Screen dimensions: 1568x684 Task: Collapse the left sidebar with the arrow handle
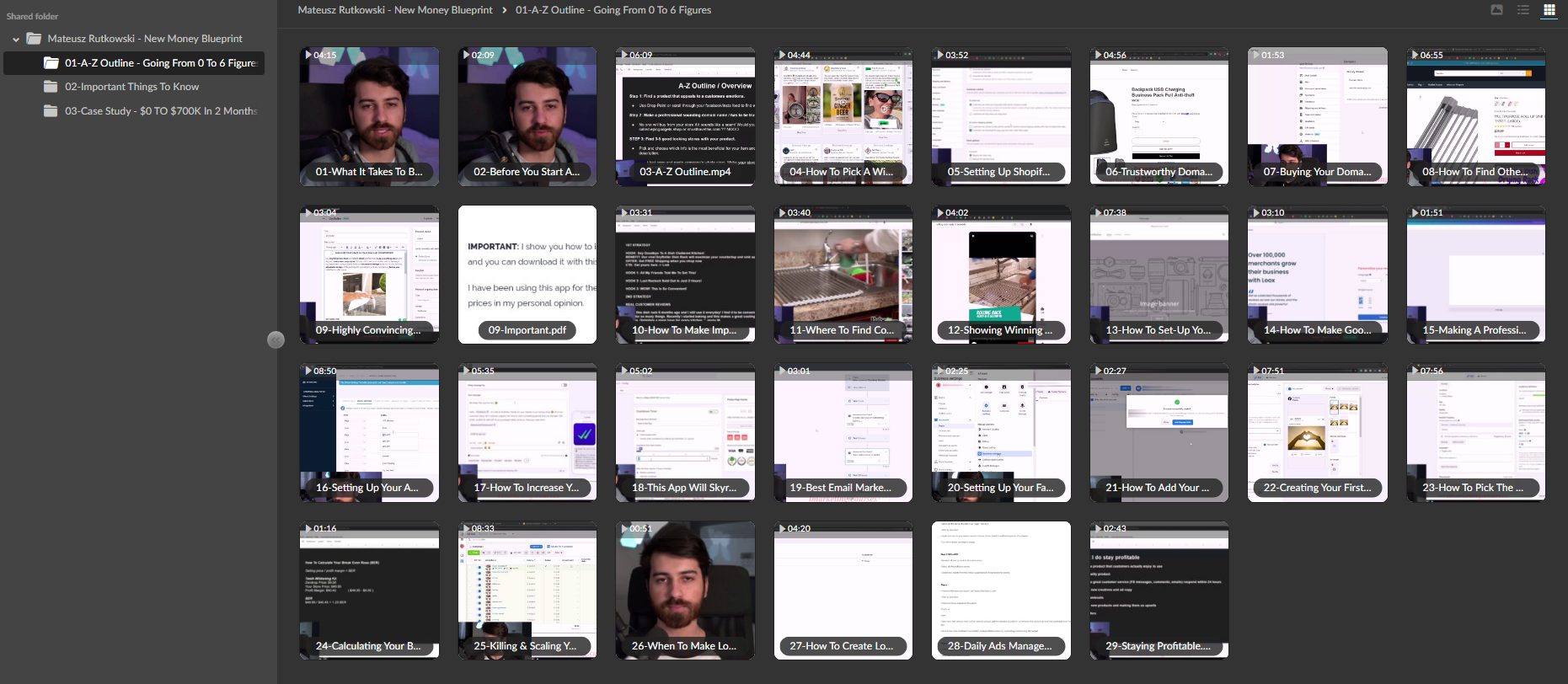point(276,339)
